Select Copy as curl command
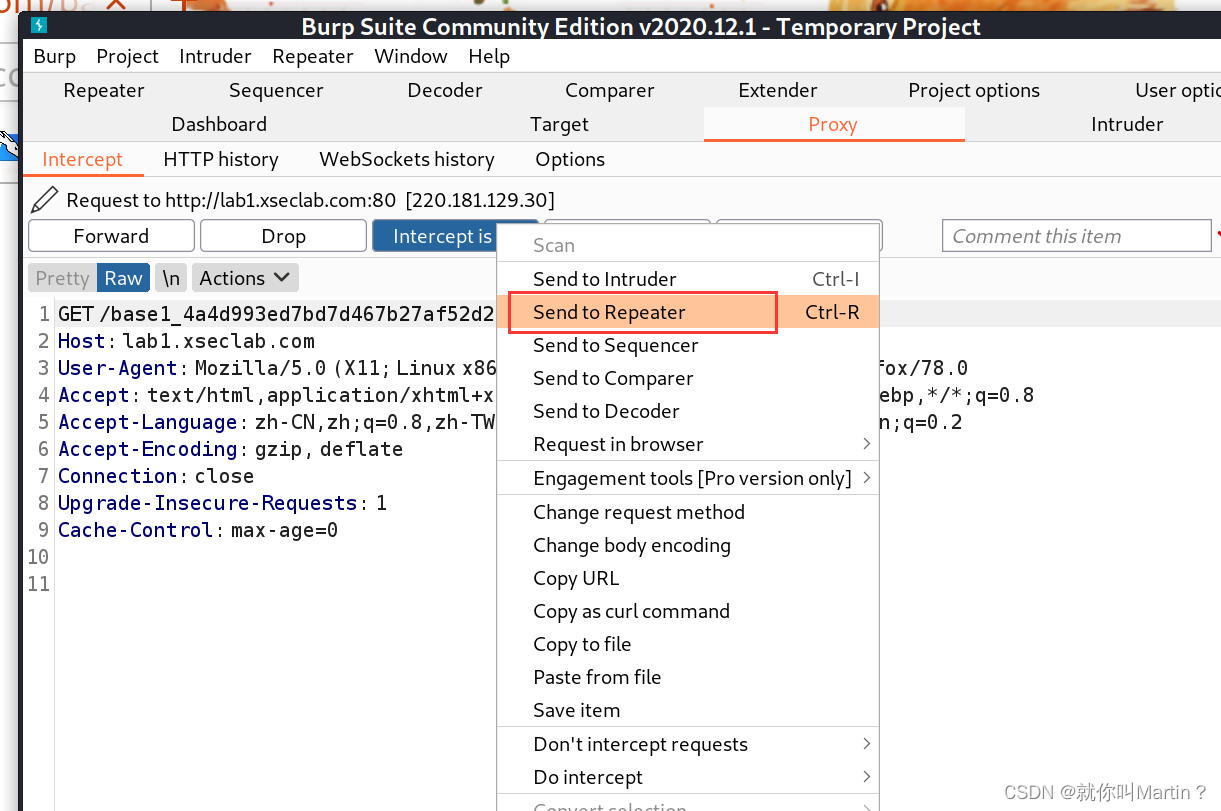This screenshot has width=1221, height=811. point(688,611)
